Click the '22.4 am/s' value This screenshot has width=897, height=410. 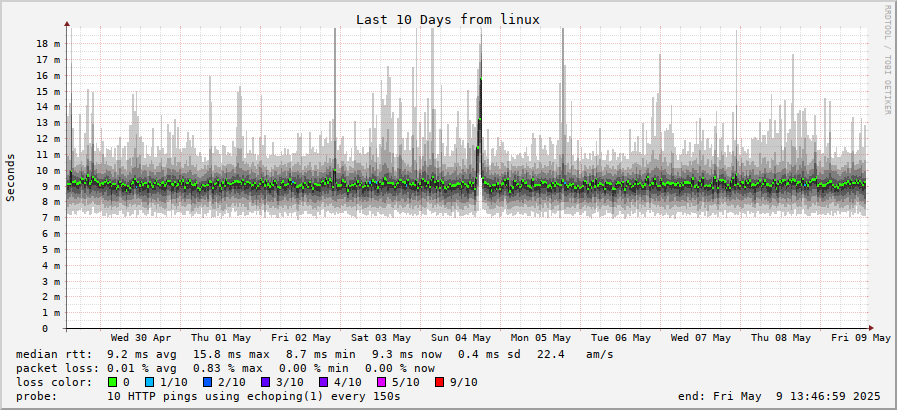[575, 355]
